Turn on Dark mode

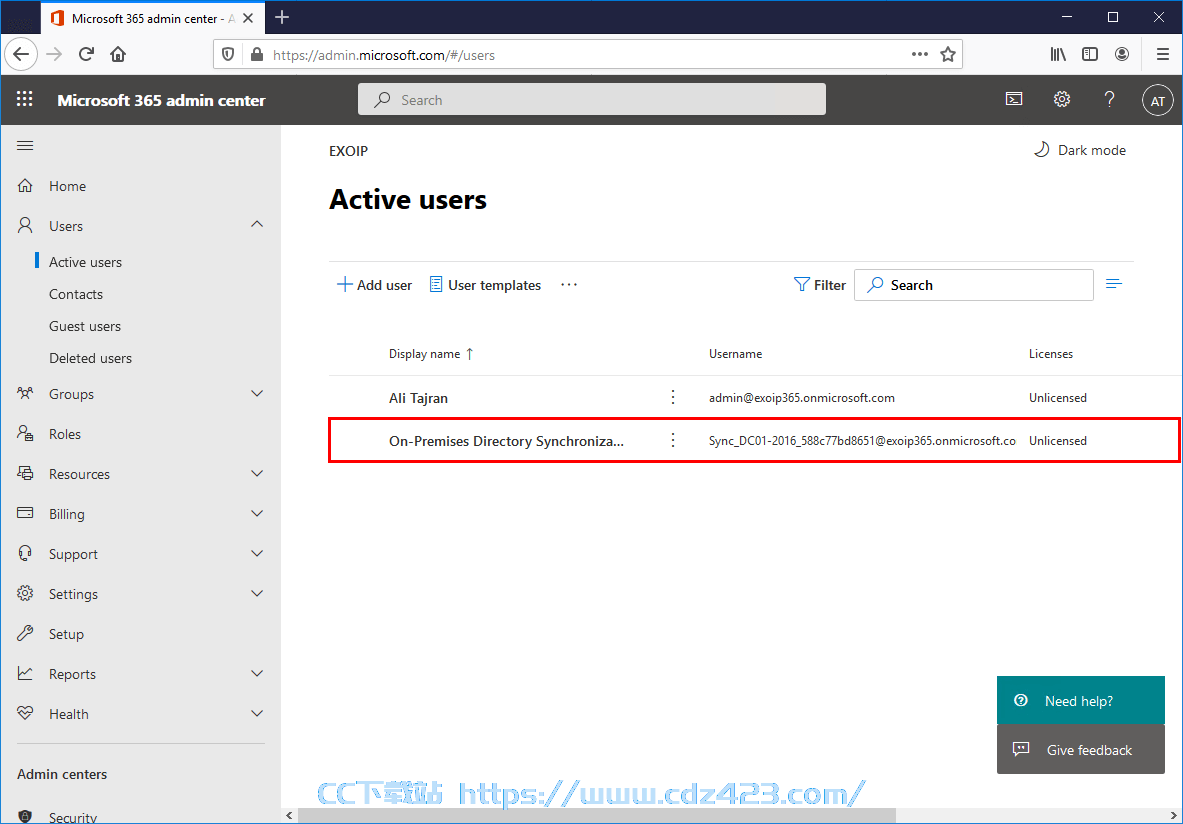(x=1079, y=149)
